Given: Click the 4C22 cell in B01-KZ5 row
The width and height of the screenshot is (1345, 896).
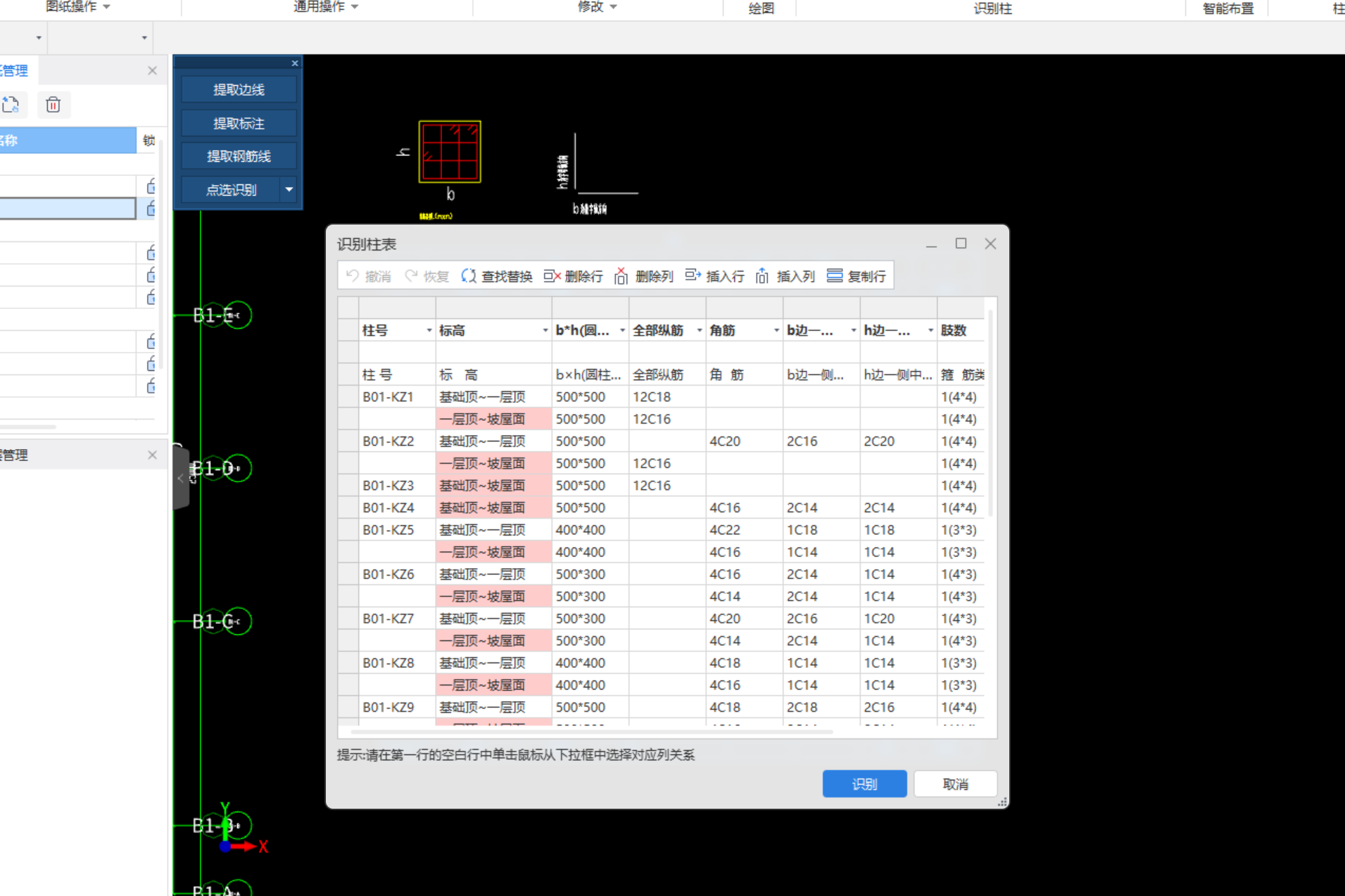Looking at the screenshot, I should [744, 530].
